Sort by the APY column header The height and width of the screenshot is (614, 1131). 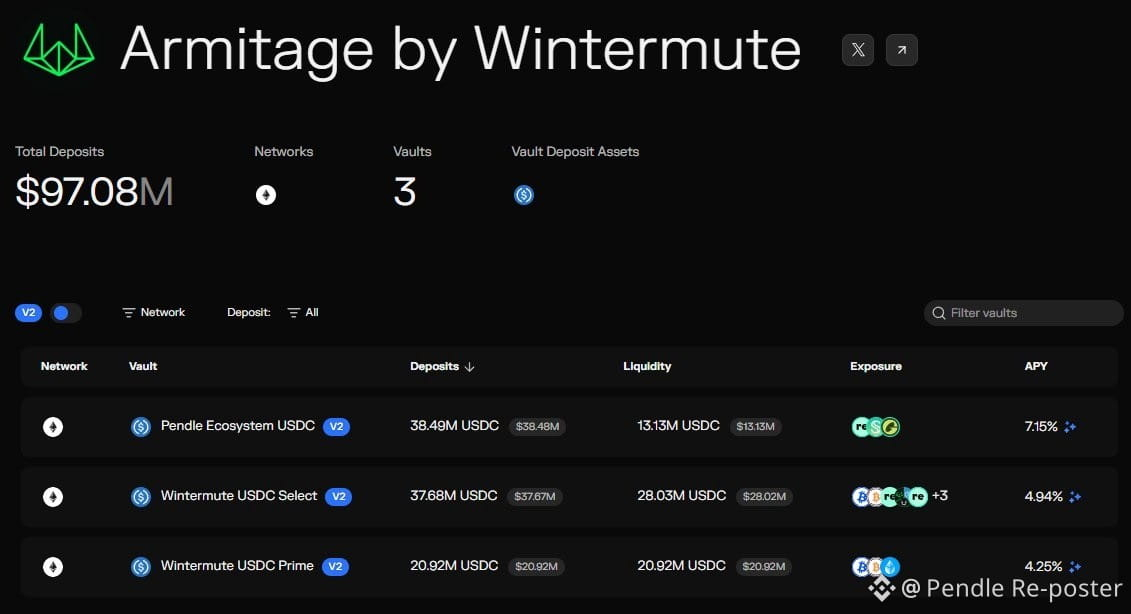(x=1036, y=367)
